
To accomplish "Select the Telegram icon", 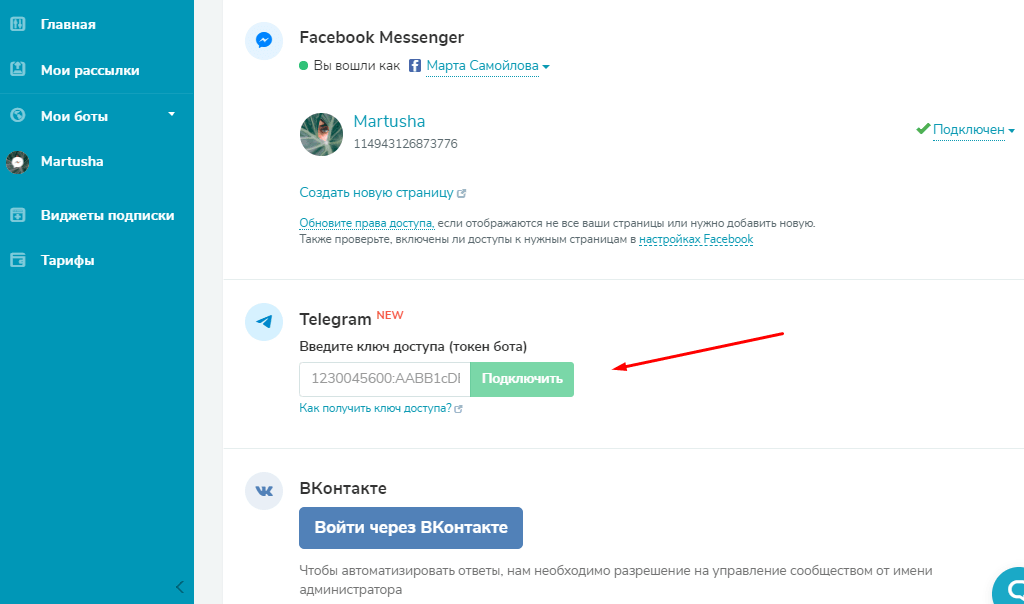I will pyautogui.click(x=263, y=322).
